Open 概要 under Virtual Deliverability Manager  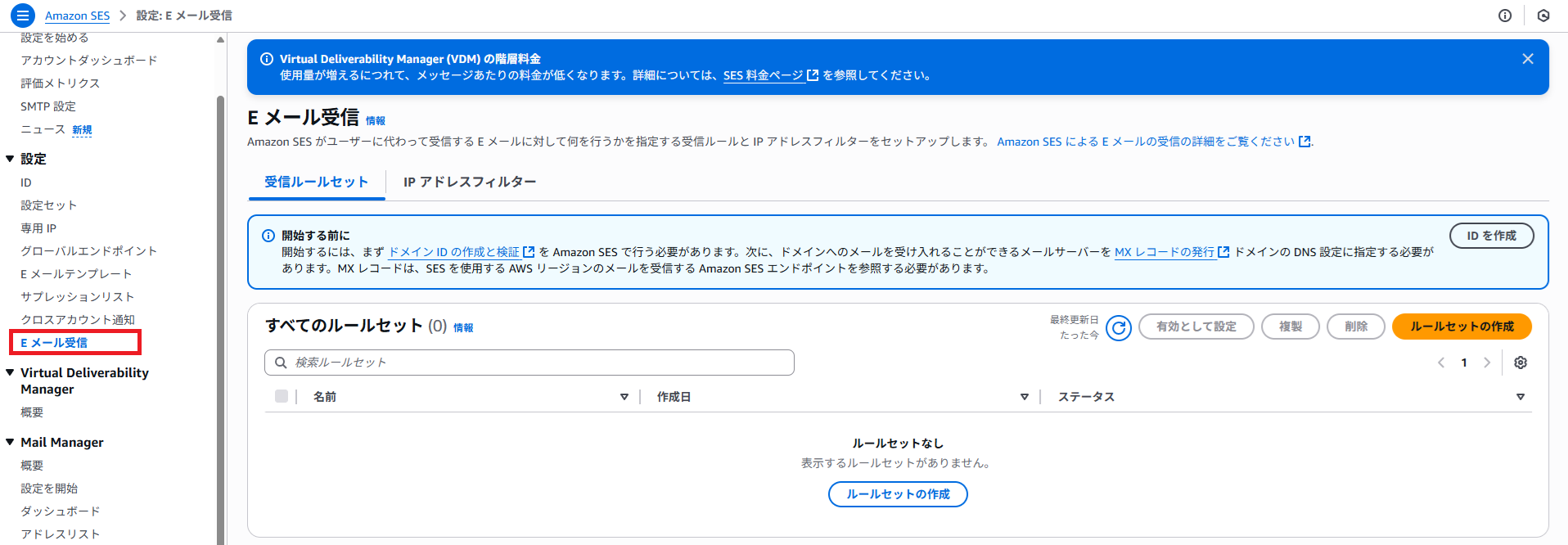[x=32, y=412]
